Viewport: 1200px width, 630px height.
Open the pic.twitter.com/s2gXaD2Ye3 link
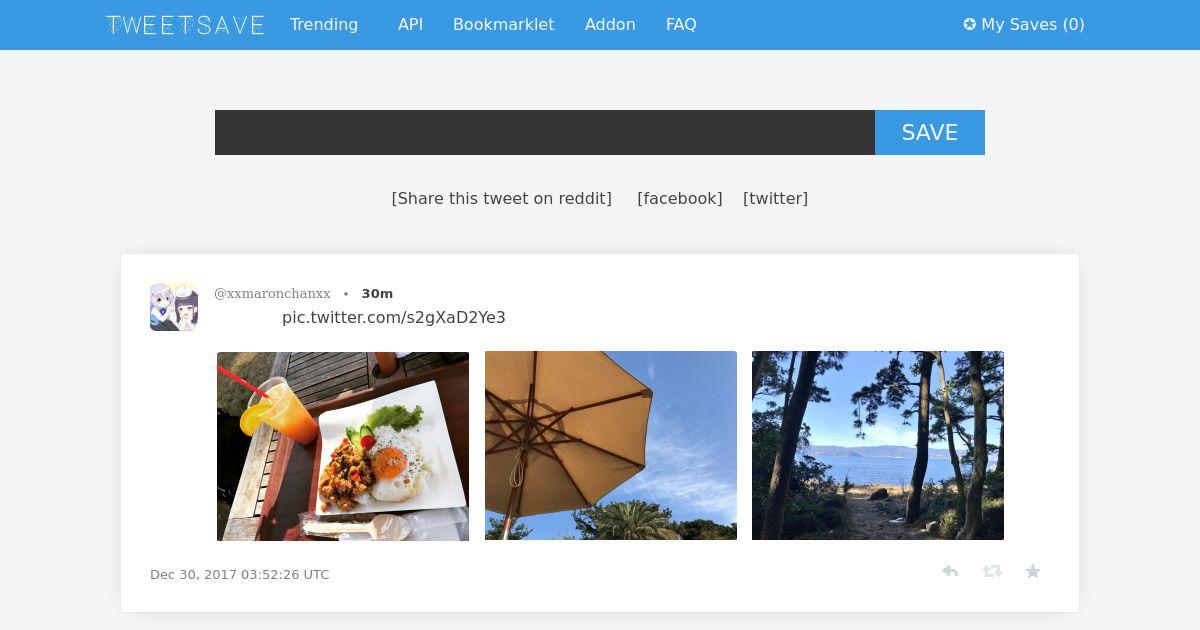[394, 317]
